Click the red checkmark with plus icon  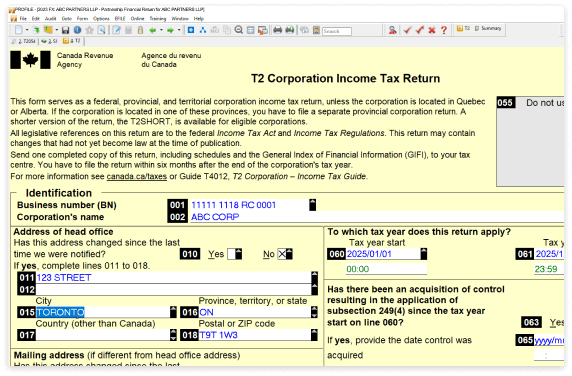point(420,30)
